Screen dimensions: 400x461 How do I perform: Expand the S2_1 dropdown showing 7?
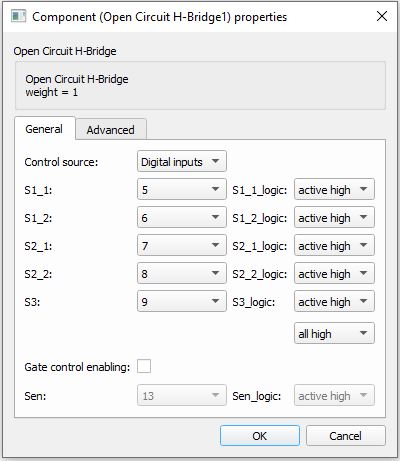tap(182, 245)
